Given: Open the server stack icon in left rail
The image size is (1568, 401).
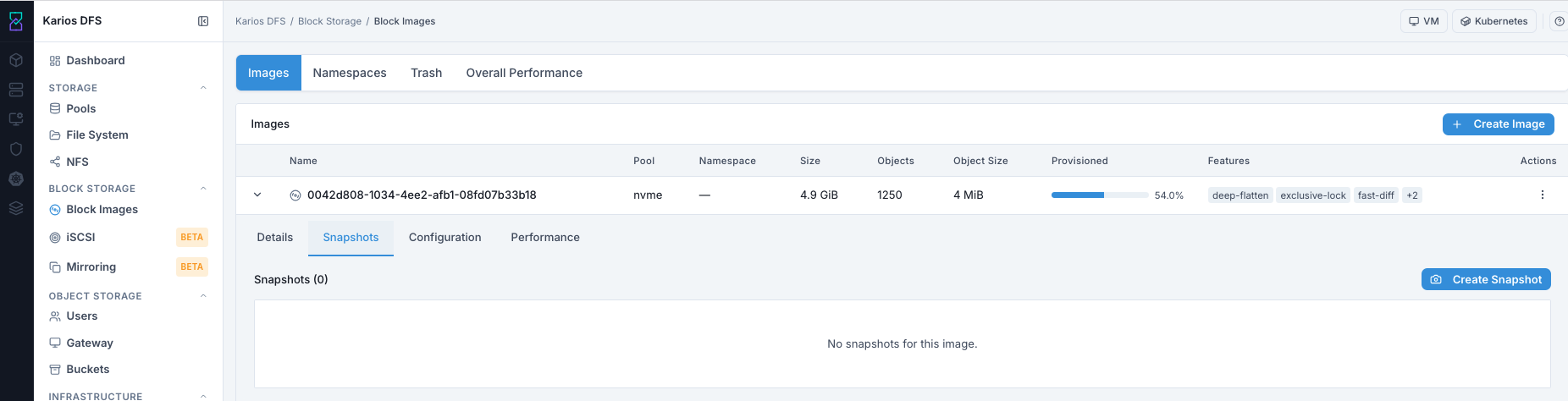Looking at the screenshot, I should click(16, 90).
